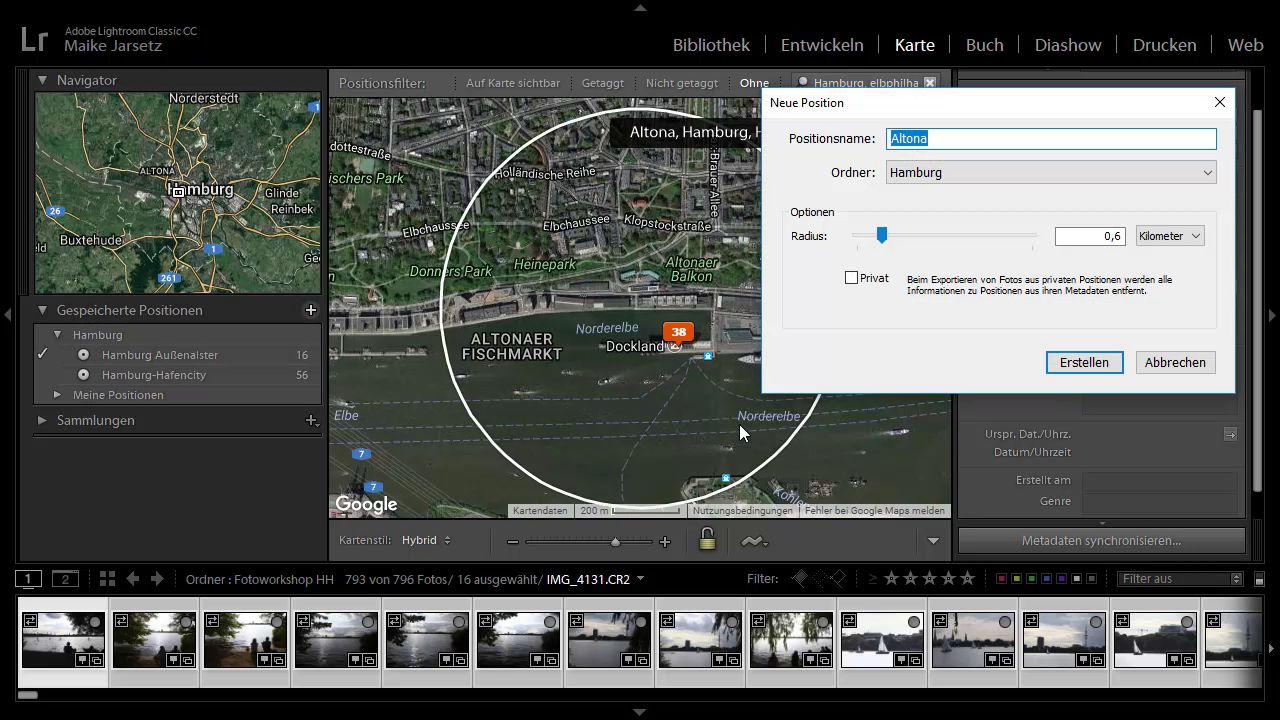Image resolution: width=1280 pixels, height=720 pixels.
Task: Click the orange 38 photo cluster marker
Action: (x=678, y=333)
